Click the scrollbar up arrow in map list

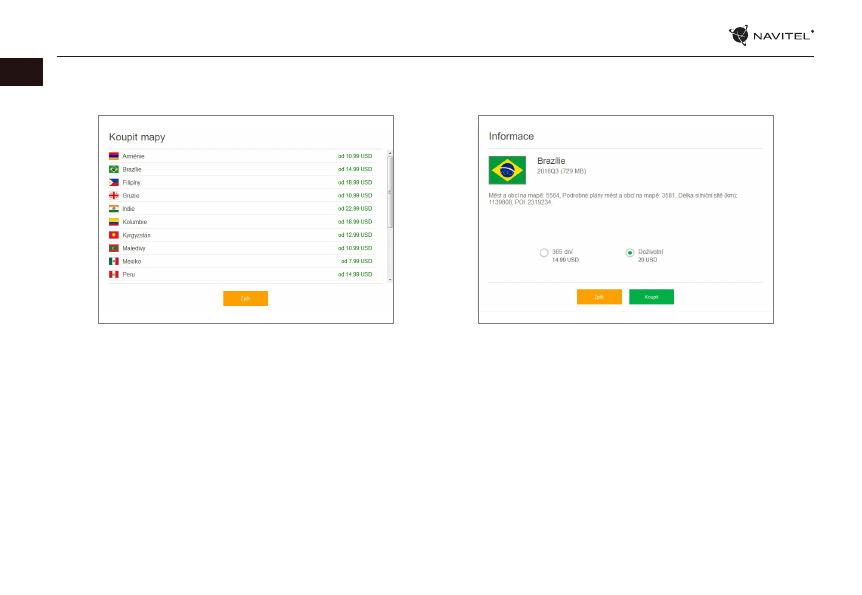click(389, 153)
